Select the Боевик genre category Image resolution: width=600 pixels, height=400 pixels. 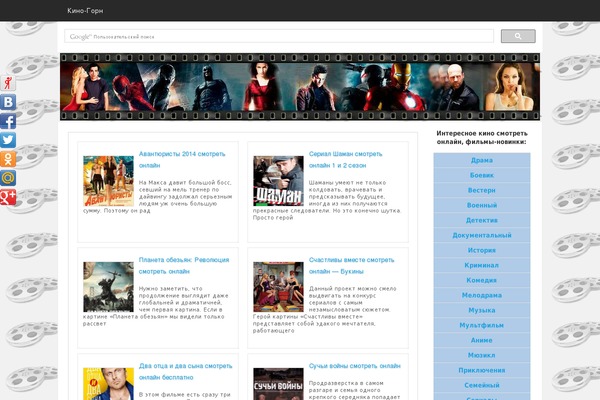pos(482,175)
